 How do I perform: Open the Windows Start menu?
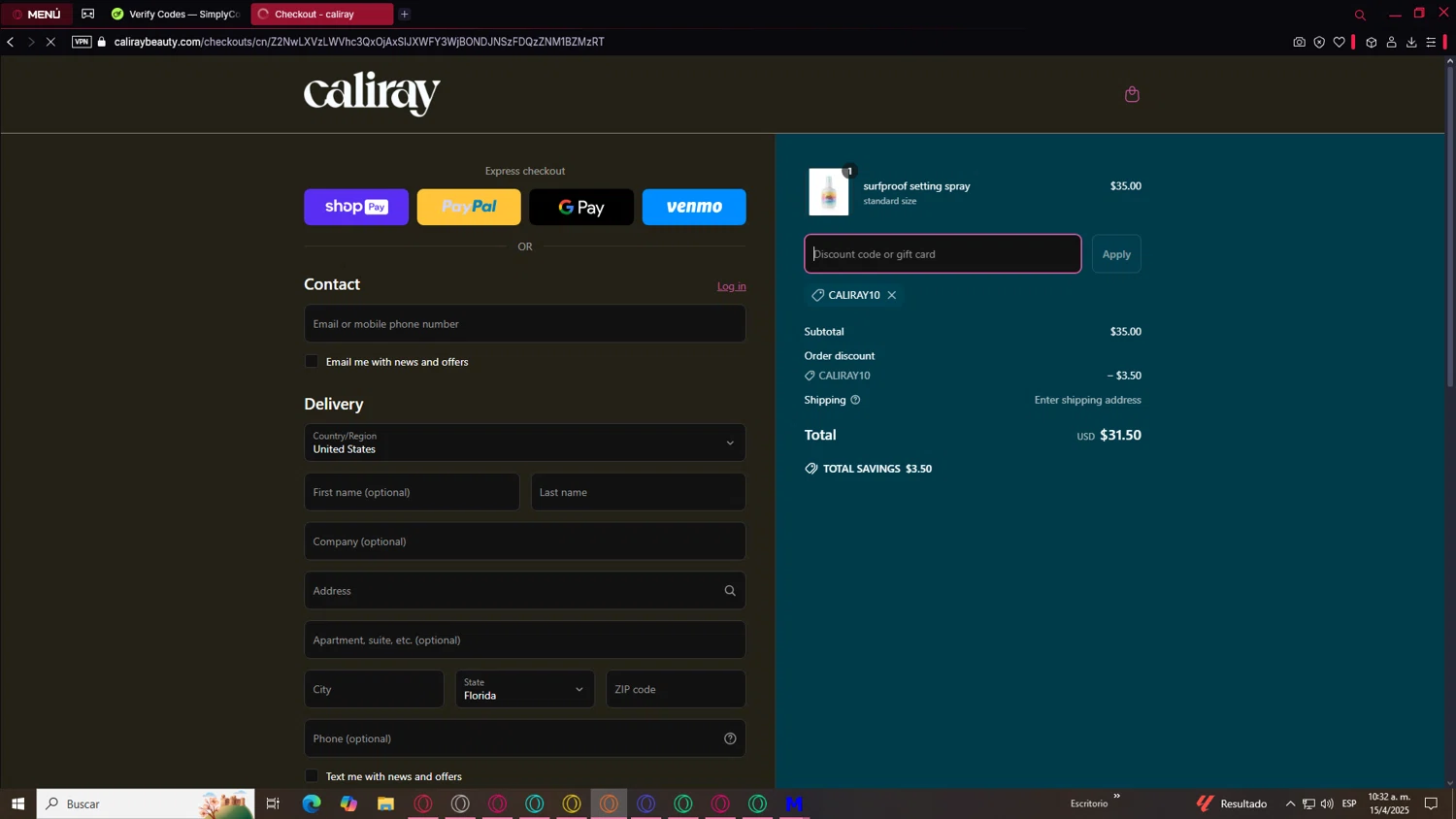pyautogui.click(x=17, y=803)
